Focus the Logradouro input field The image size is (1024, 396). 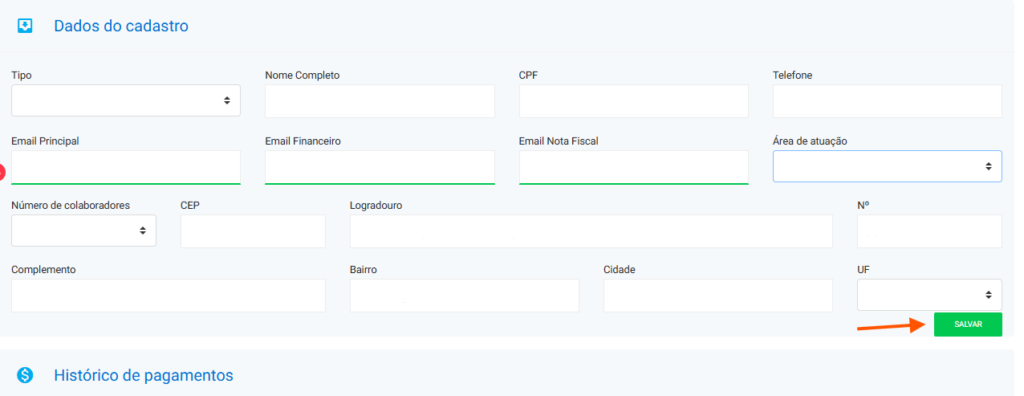[x=591, y=231]
